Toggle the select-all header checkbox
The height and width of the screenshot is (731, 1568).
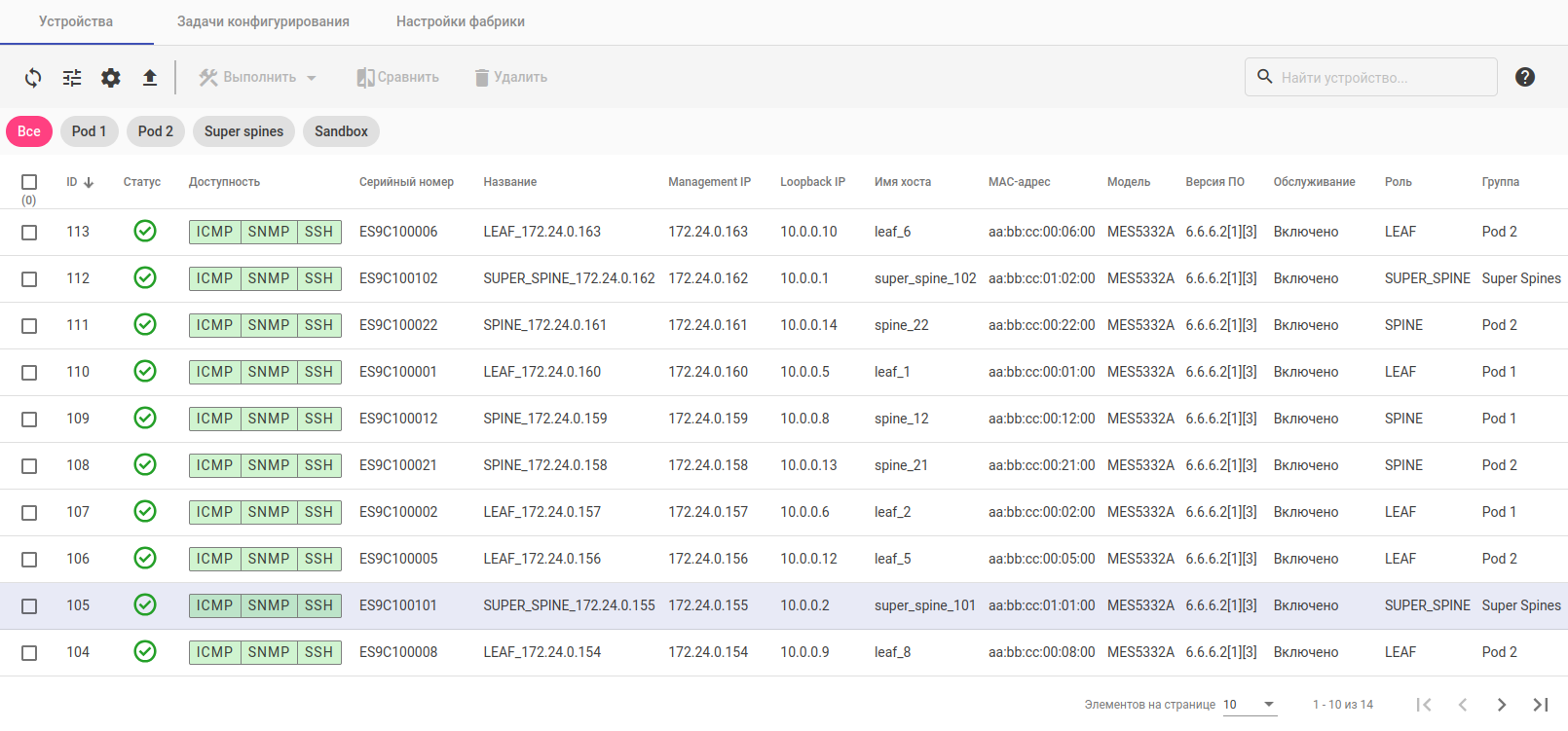click(x=29, y=182)
